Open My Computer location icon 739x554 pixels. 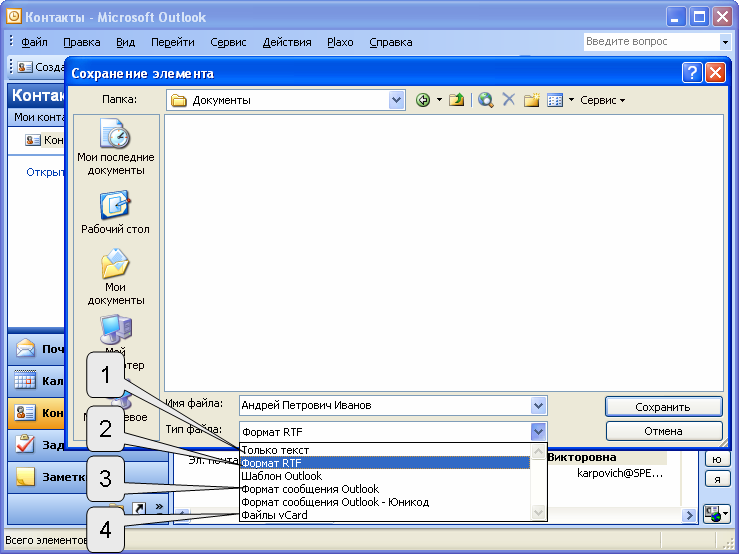coord(116,330)
